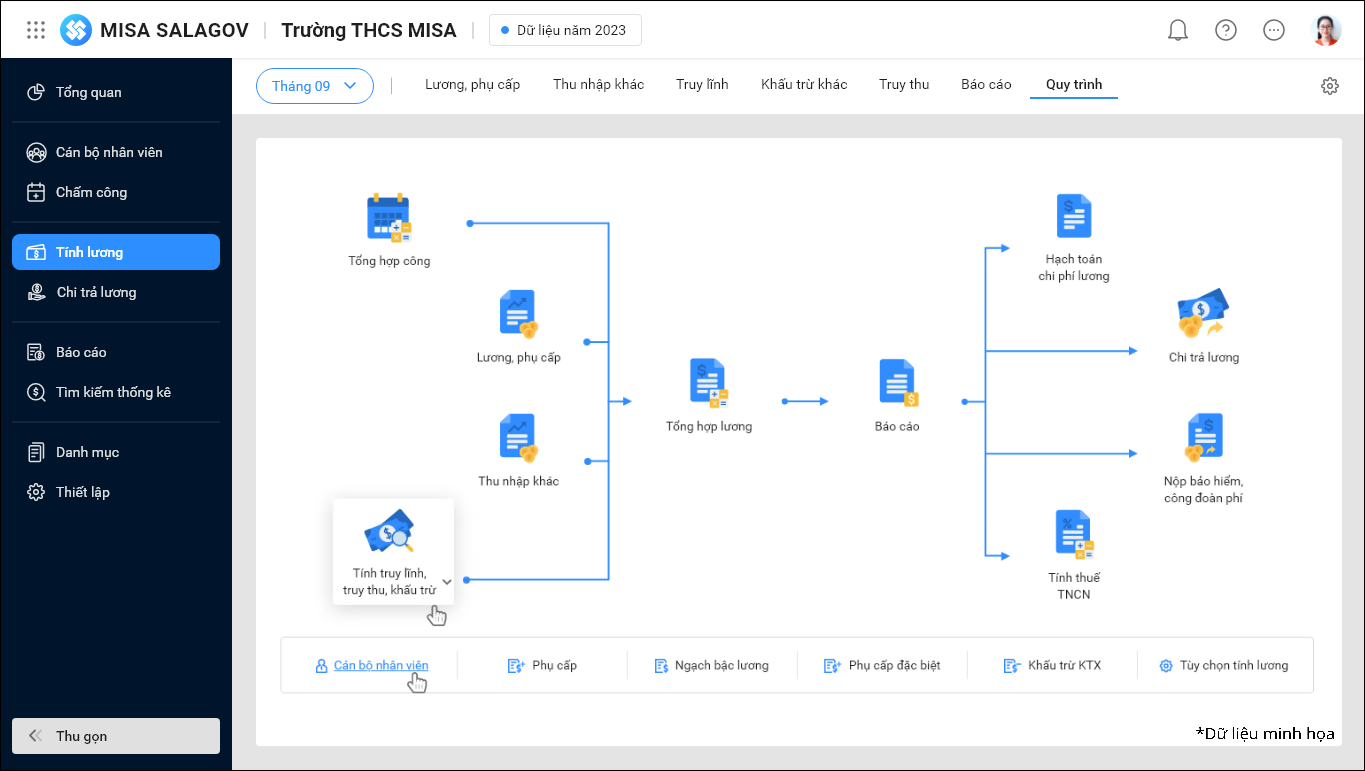The width and height of the screenshot is (1365, 771).
Task: Click the Hạch toán chi phí lương icon
Action: (1074, 217)
